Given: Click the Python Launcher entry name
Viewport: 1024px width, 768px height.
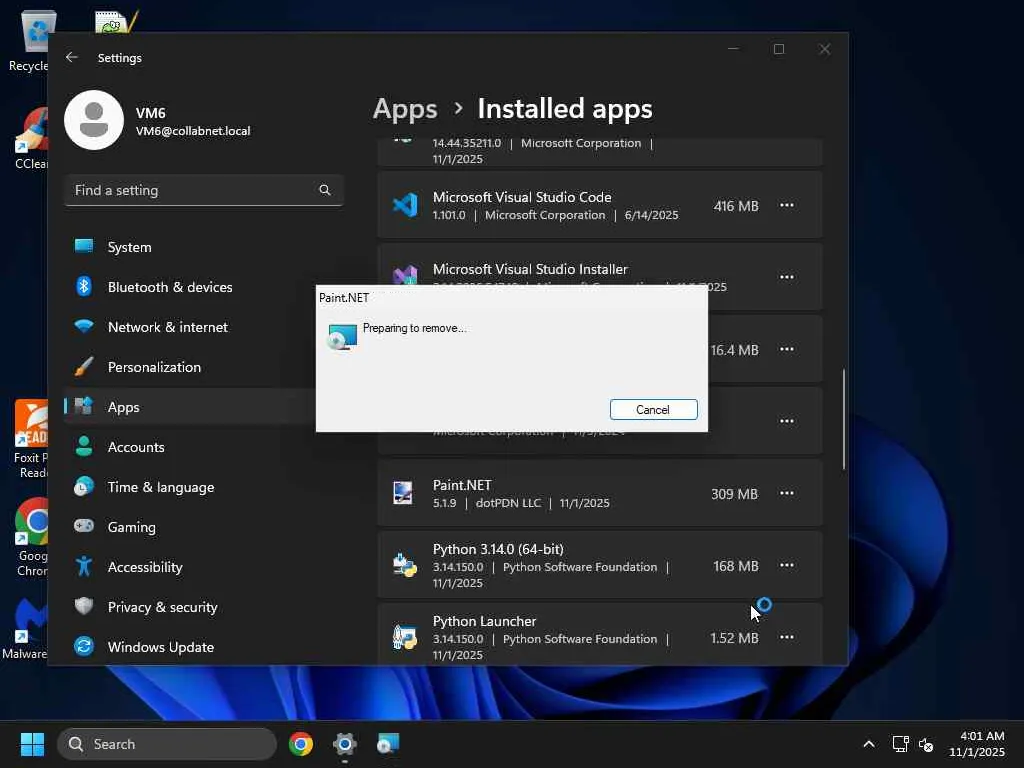Looking at the screenshot, I should (485, 621).
